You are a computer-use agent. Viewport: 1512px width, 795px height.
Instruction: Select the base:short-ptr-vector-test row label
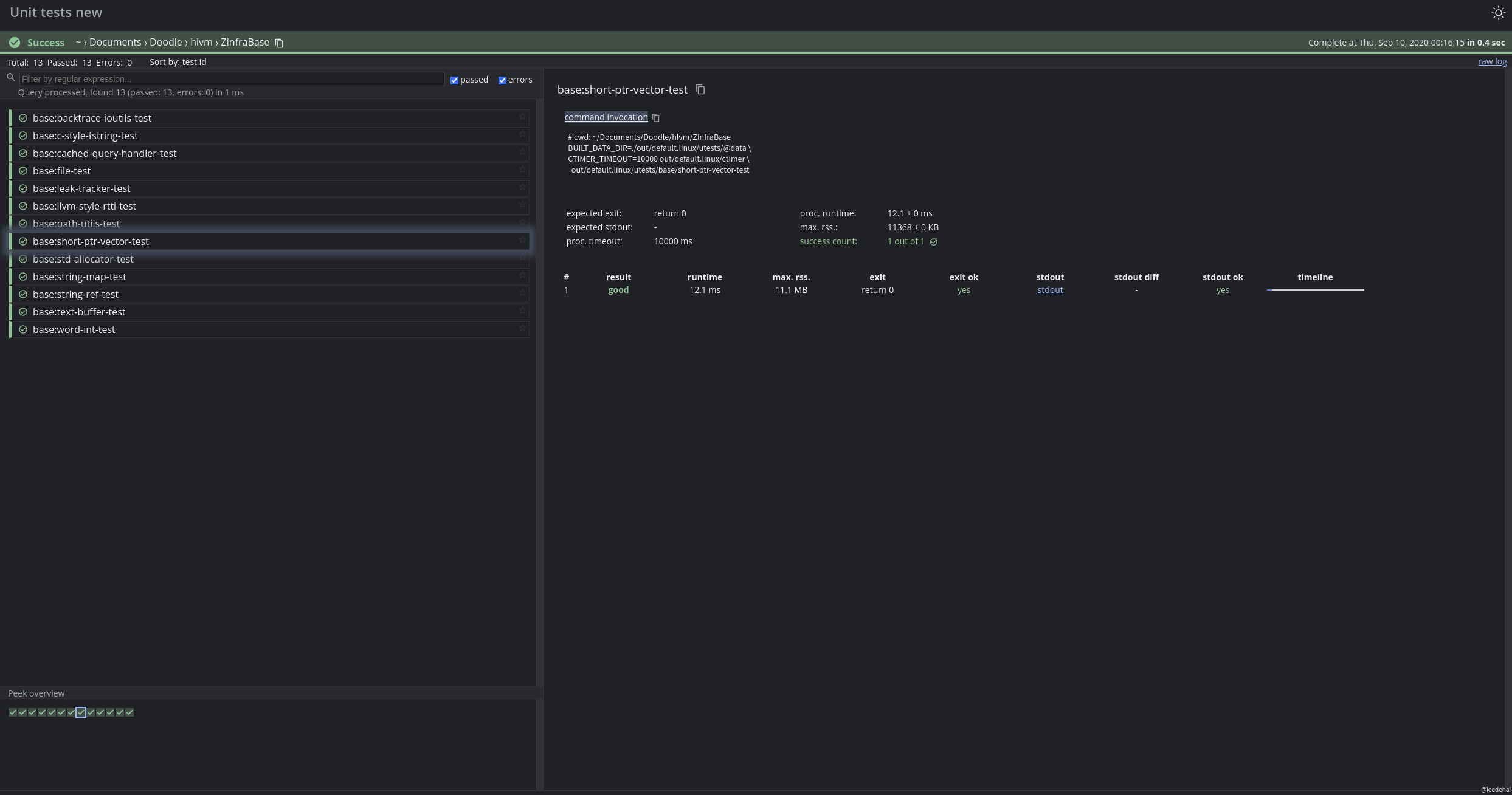pos(91,241)
